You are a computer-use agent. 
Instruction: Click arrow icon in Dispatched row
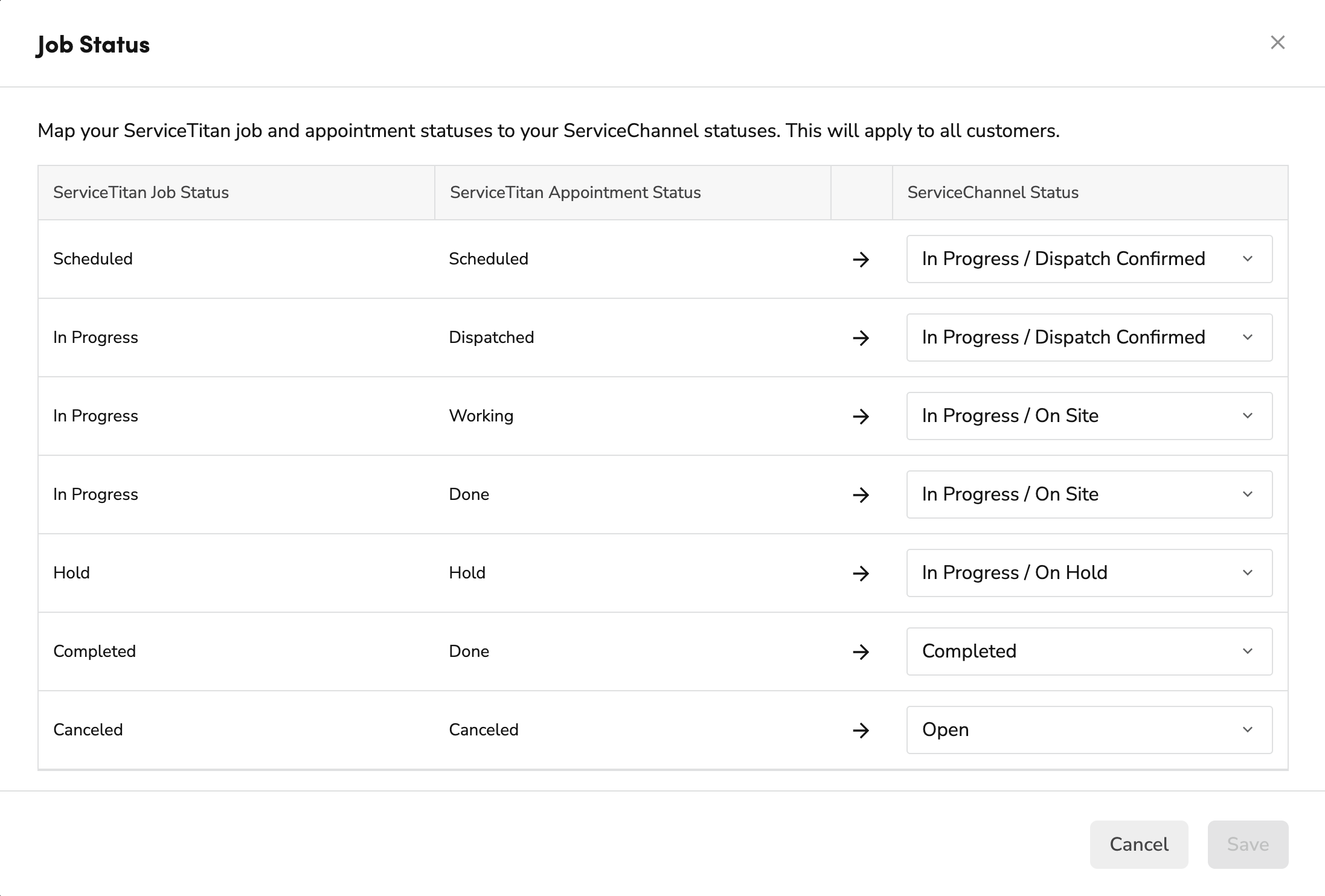click(x=861, y=338)
